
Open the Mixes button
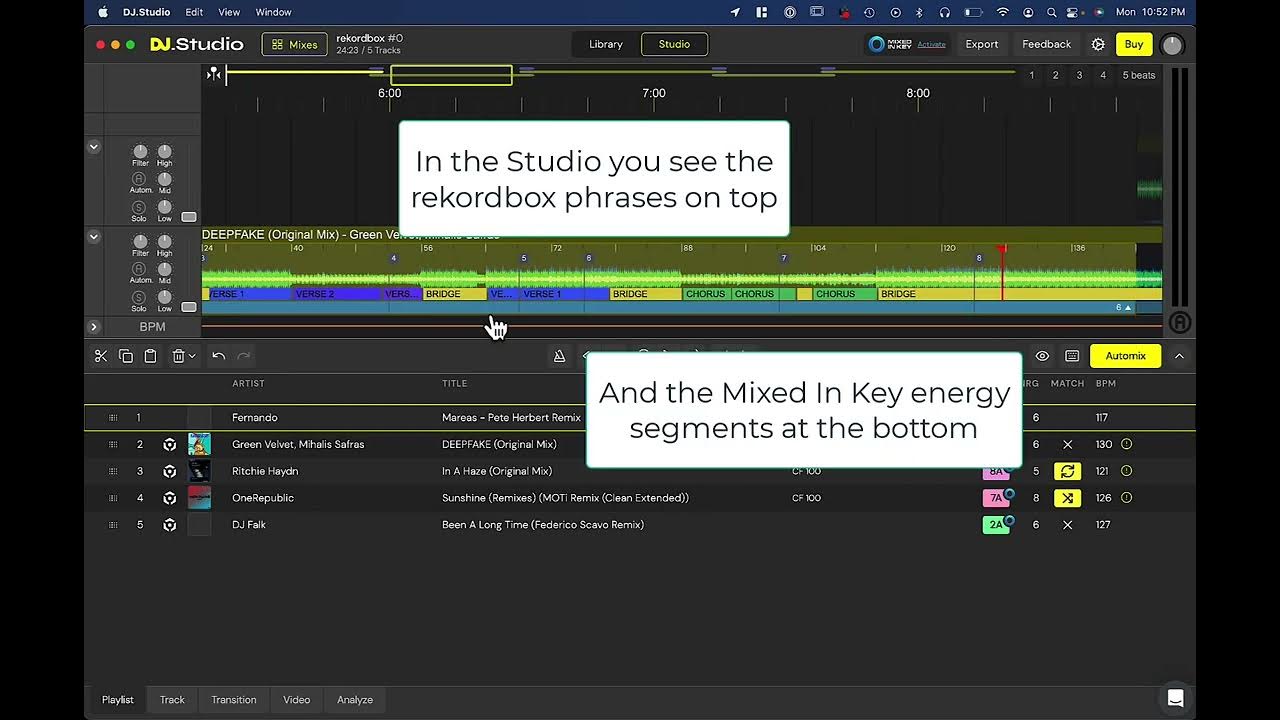click(x=294, y=44)
